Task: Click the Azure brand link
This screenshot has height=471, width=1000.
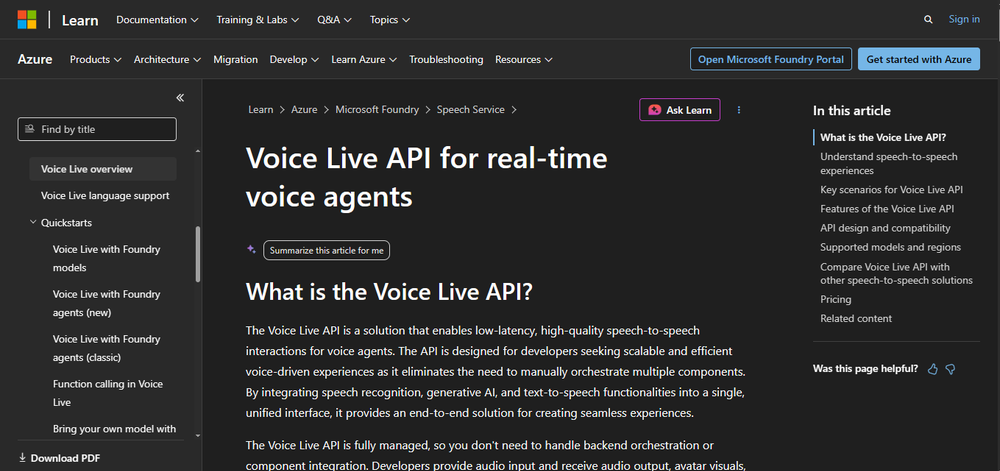Action: (x=34, y=59)
